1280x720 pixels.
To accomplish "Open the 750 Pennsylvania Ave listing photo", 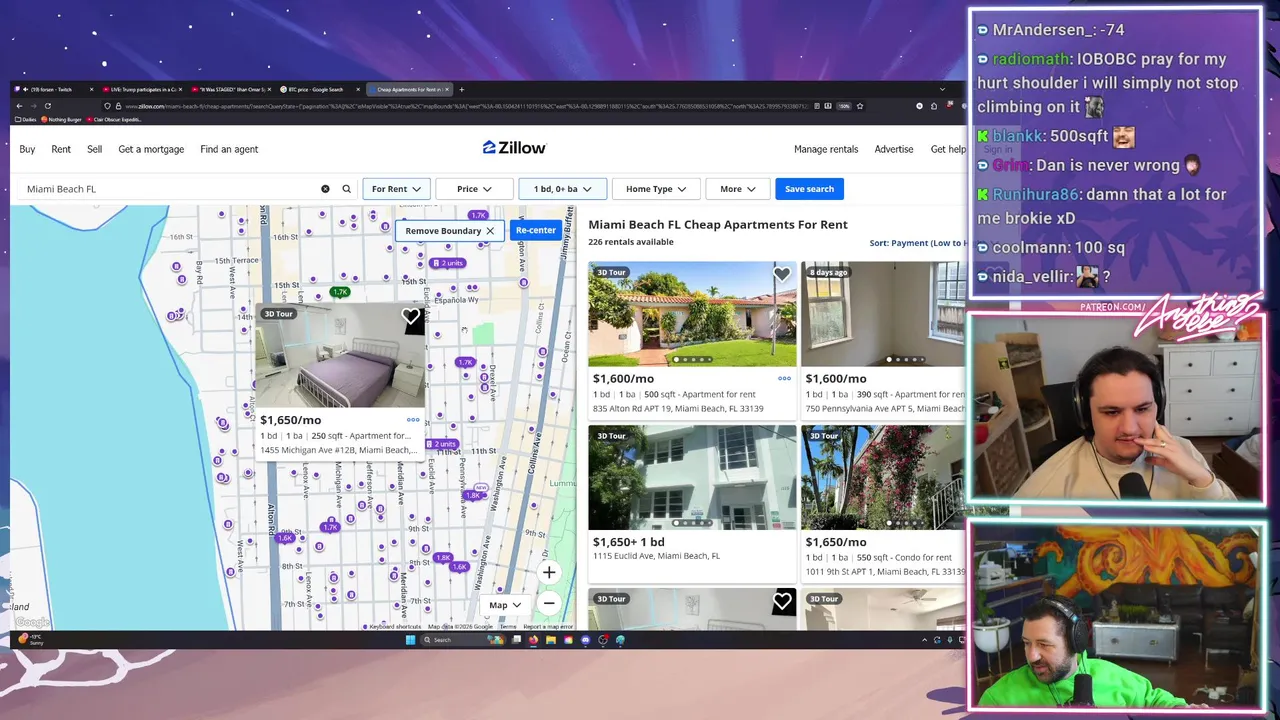I will point(883,314).
